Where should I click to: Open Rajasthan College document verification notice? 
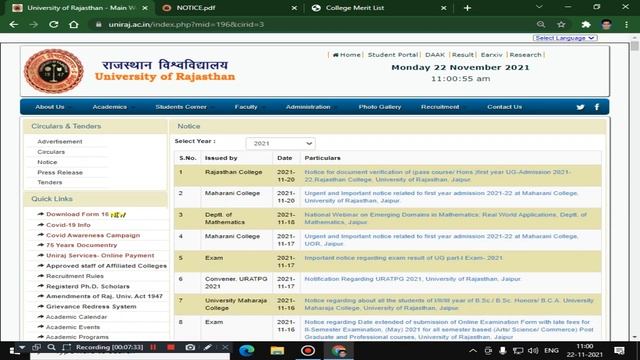437,176
